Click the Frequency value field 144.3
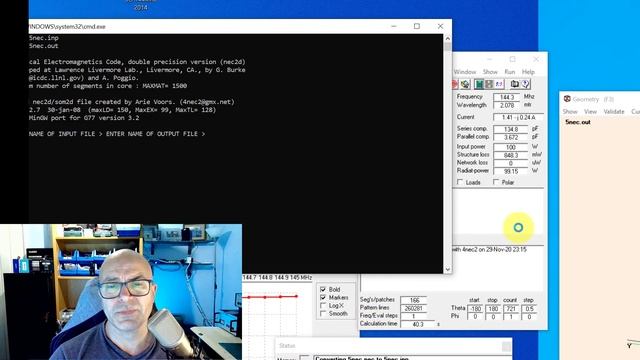This screenshot has height=360, width=640. point(507,97)
